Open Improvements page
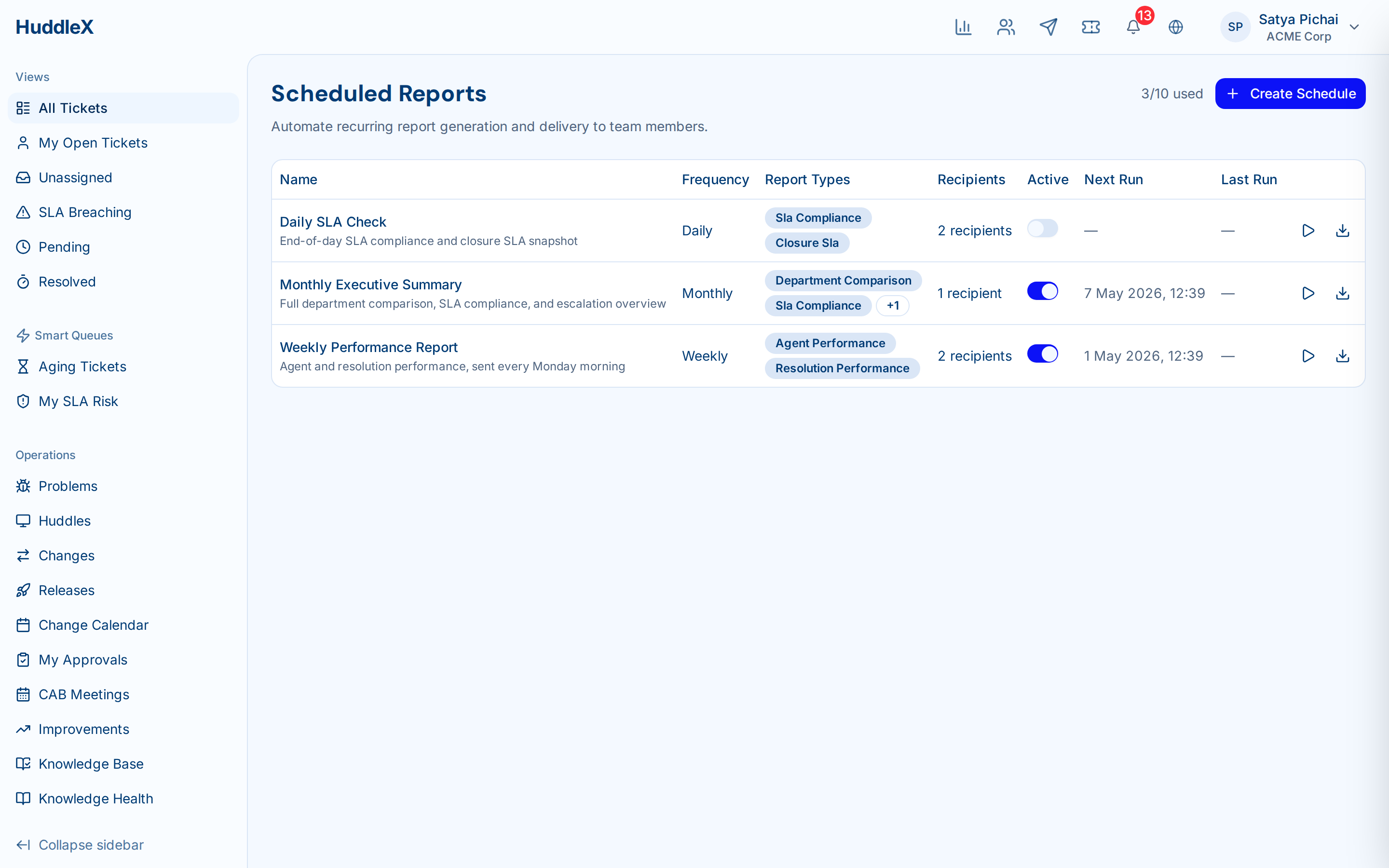This screenshot has height=868, width=1389. point(123,729)
